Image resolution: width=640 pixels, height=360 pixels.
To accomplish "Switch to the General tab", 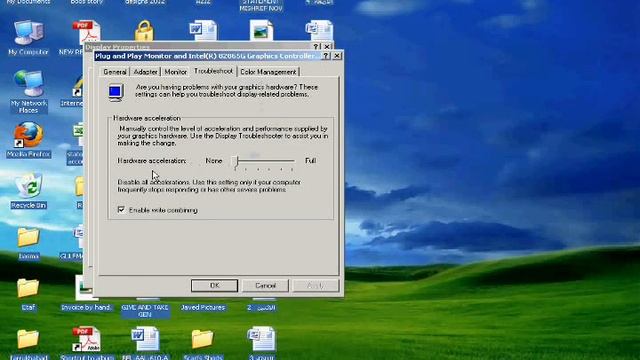I will [115, 72].
